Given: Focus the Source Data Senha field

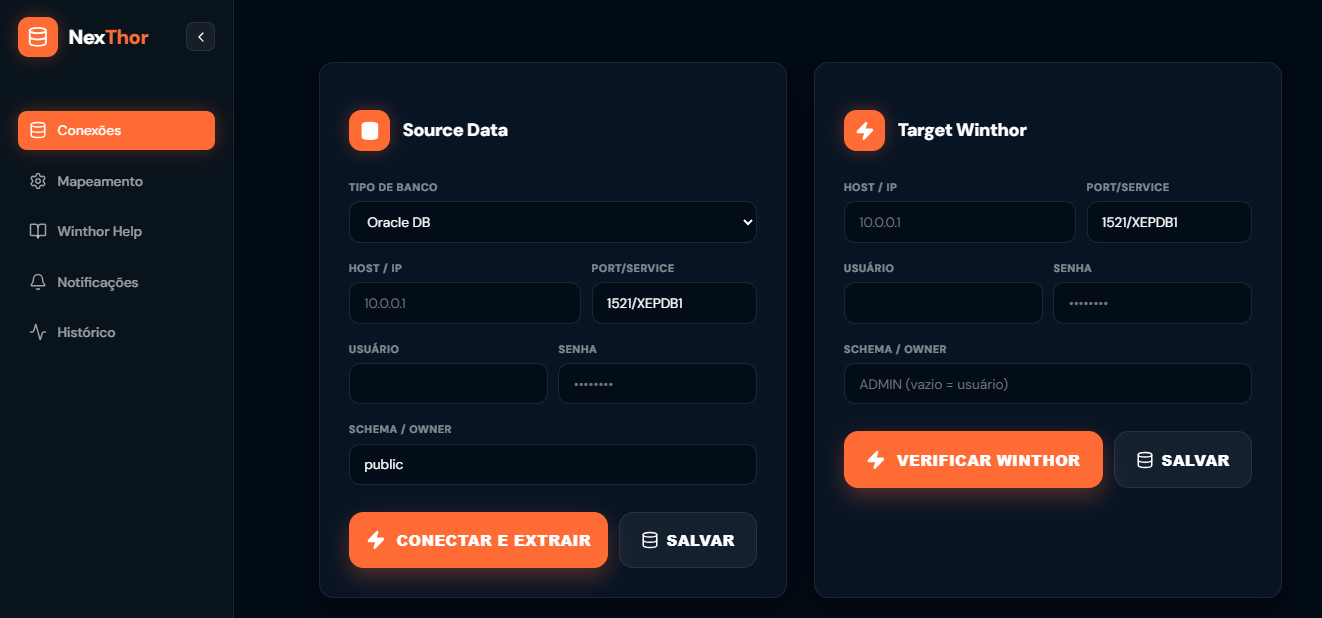Looking at the screenshot, I should [657, 384].
